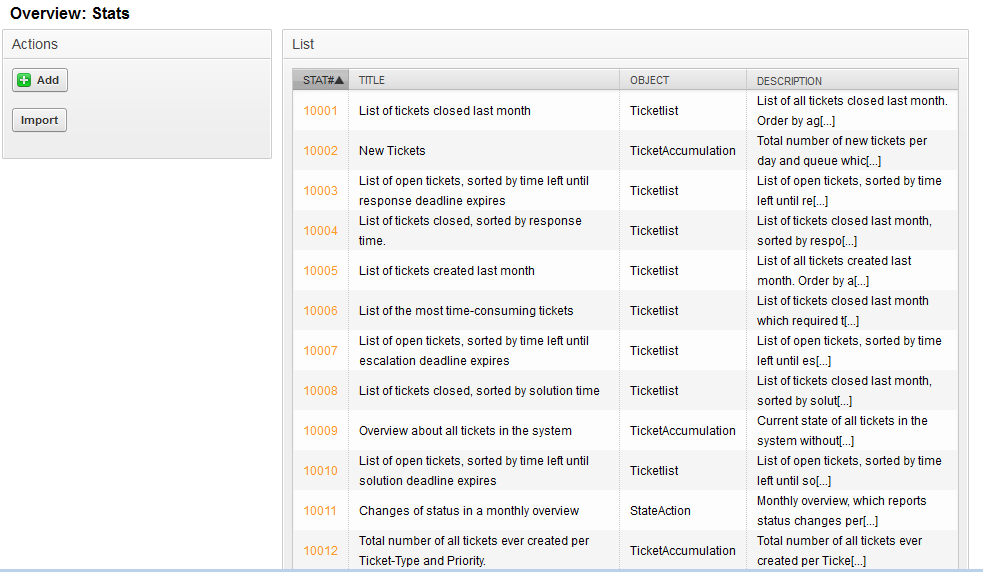Open stat number 10005 link
Image resolution: width=983 pixels, height=572 pixels.
click(x=320, y=271)
